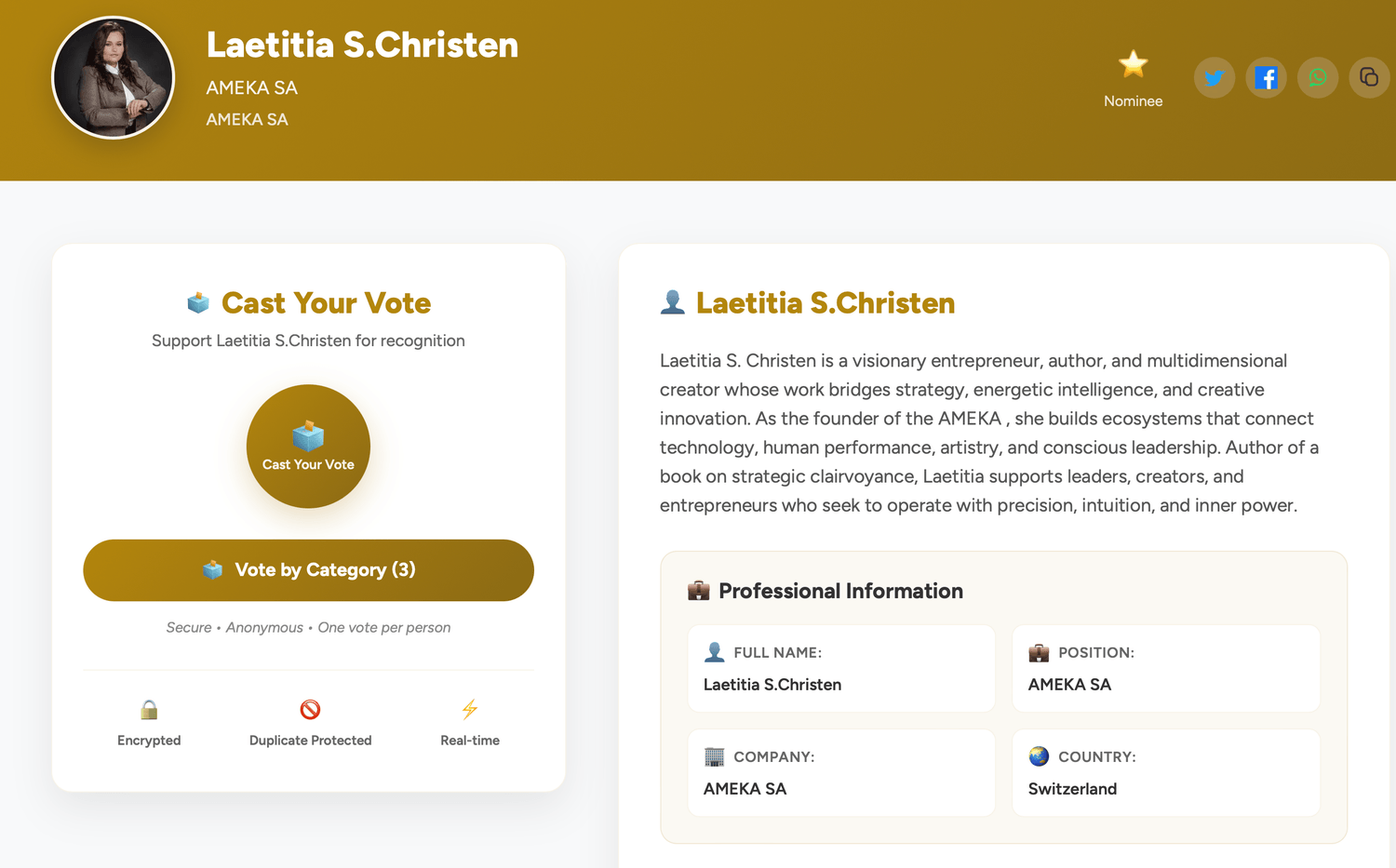Click the nominee profile photo
Screen dimensions: 1396x868
click(114, 78)
